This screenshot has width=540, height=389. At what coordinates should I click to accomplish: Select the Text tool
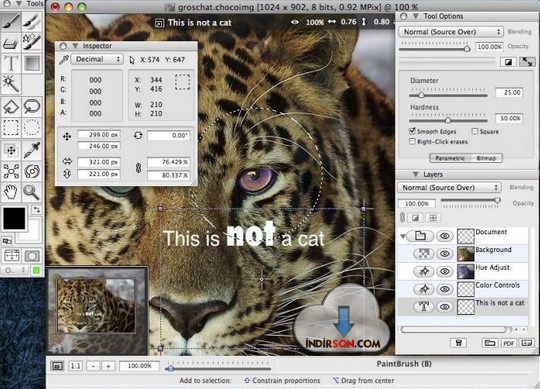pos(11,63)
